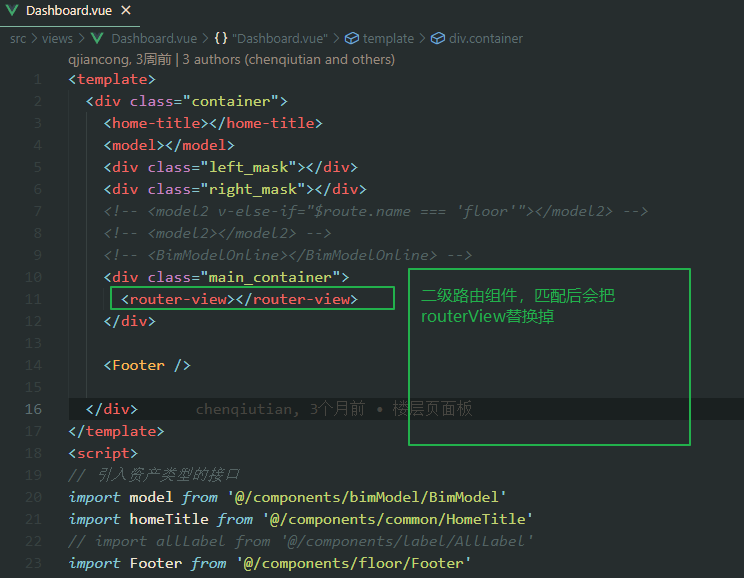Viewport: 744px width, 578px height.
Task: Open the div.container breadcrumb segment
Action: 486,38
